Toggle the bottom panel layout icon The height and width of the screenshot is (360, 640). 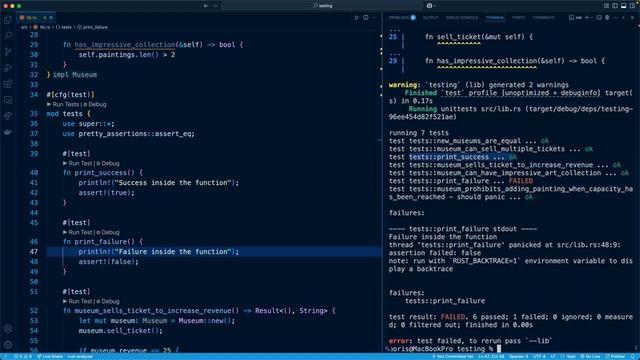click(624, 6)
